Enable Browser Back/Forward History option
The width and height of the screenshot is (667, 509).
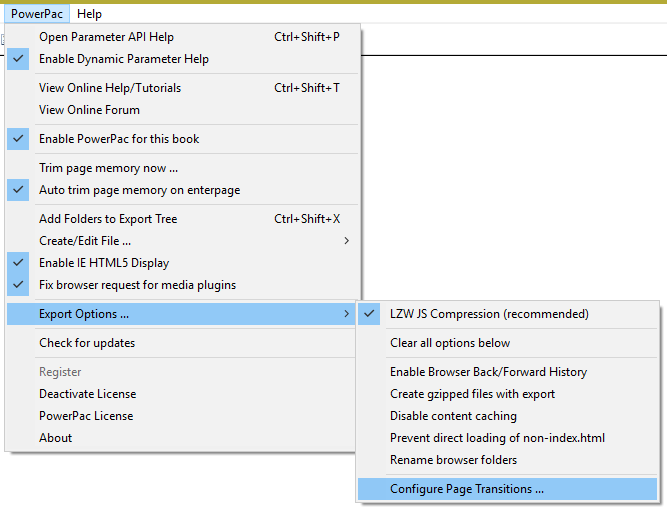click(x=507, y=372)
